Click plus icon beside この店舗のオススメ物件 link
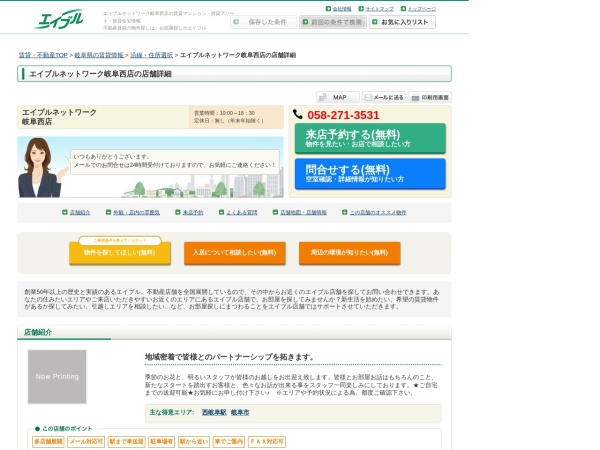The width and height of the screenshot is (600, 450). [344, 212]
